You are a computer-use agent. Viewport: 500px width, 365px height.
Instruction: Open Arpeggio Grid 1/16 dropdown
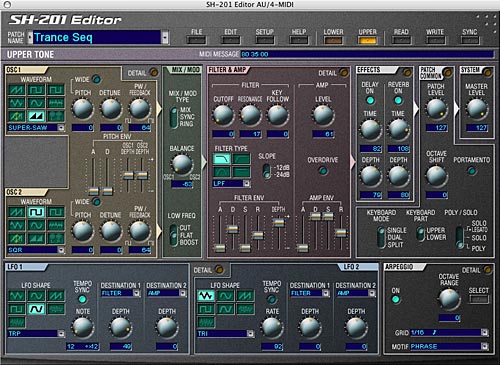(x=484, y=332)
